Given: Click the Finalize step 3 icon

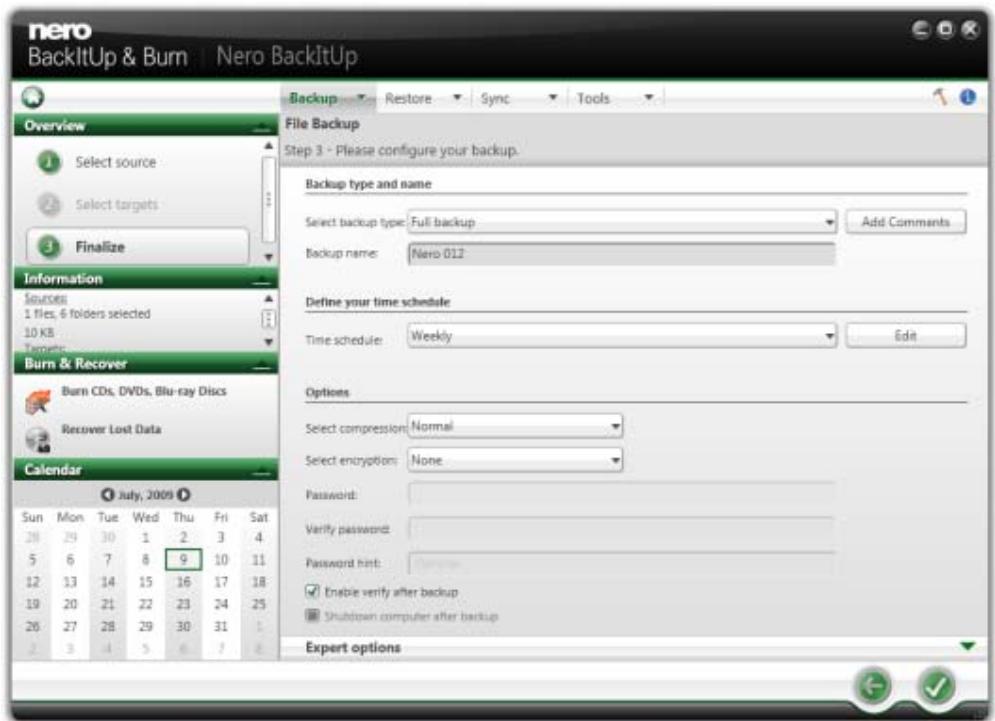Looking at the screenshot, I should pyautogui.click(x=49, y=247).
